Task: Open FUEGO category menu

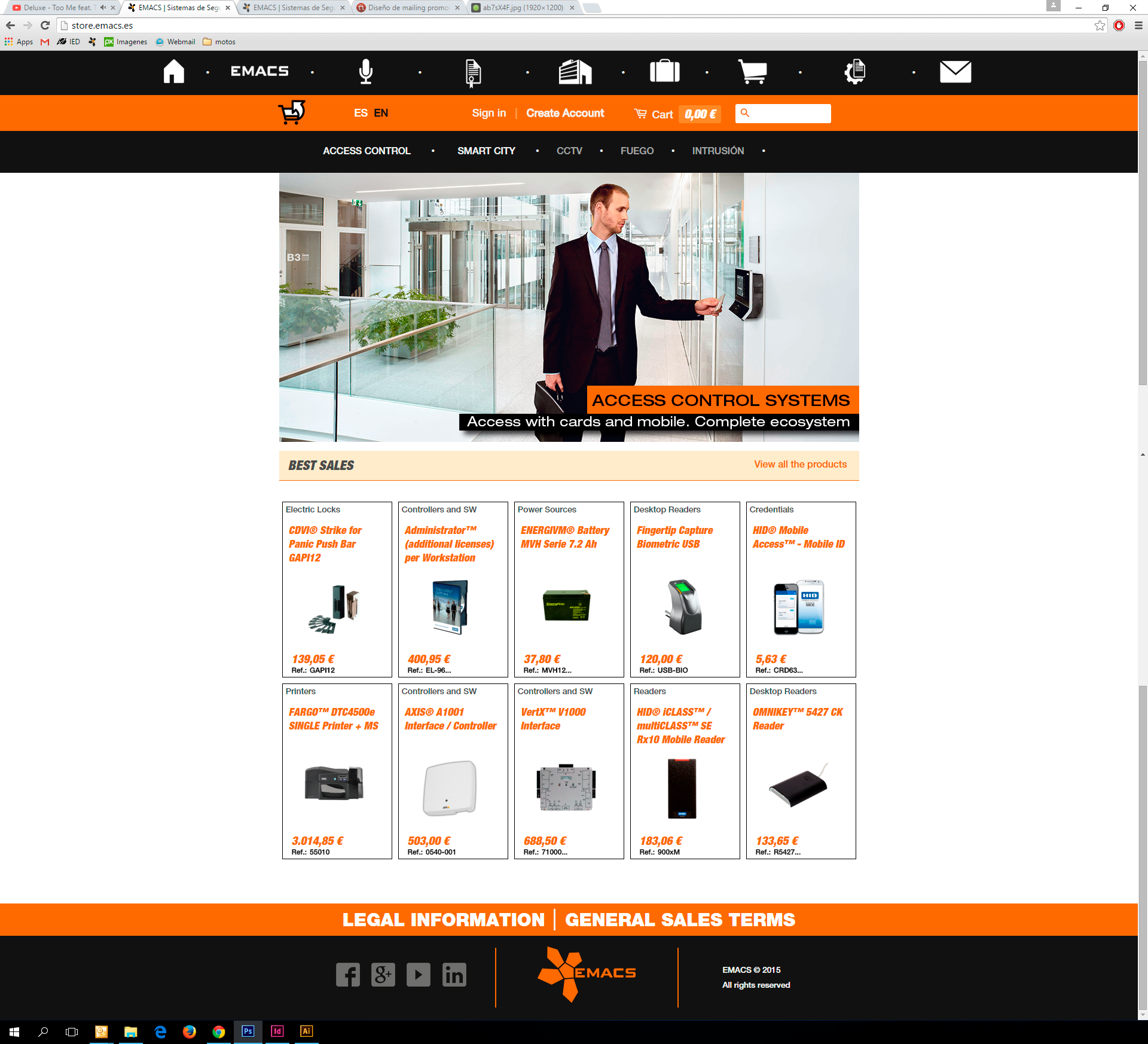Action: point(637,151)
